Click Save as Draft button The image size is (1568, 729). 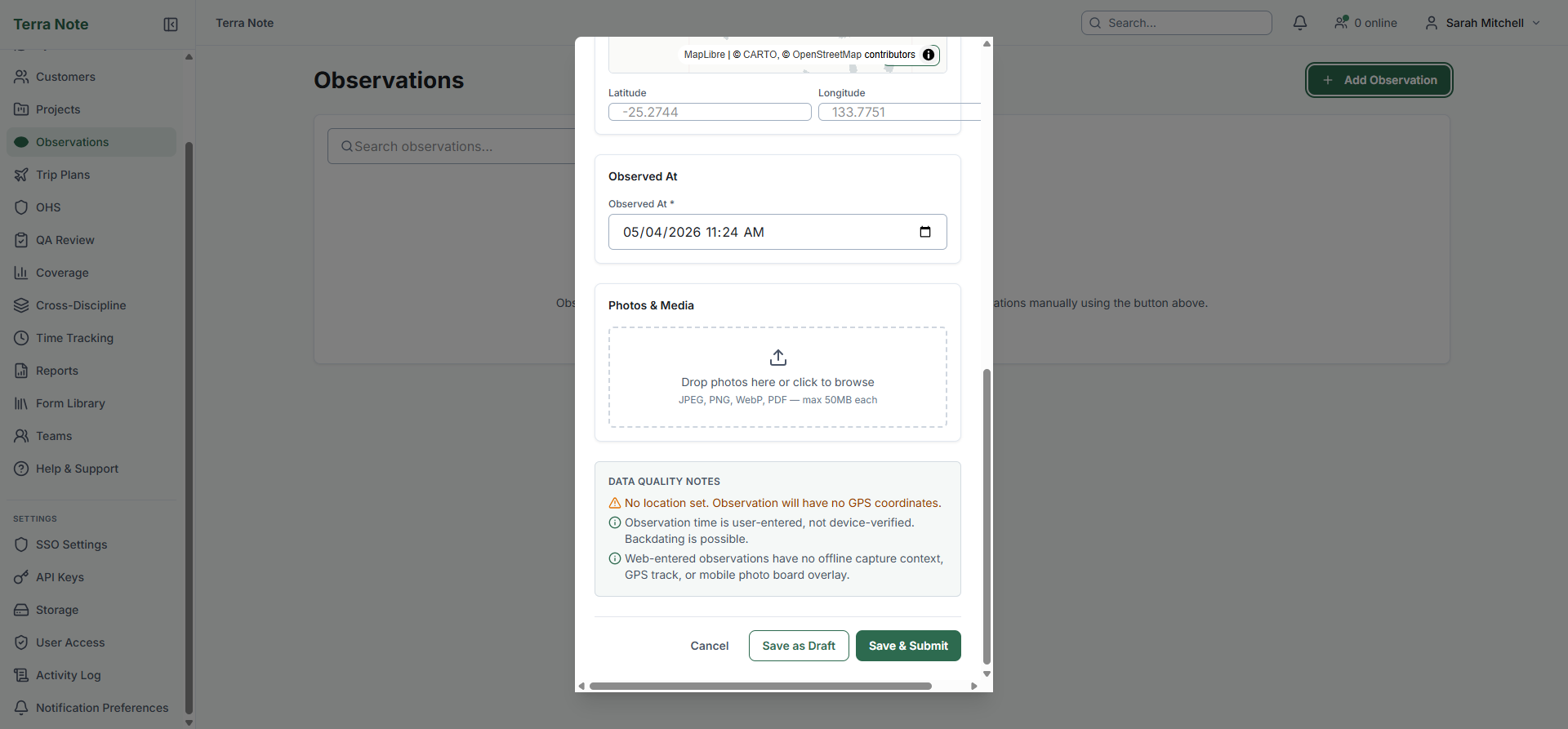coord(799,646)
